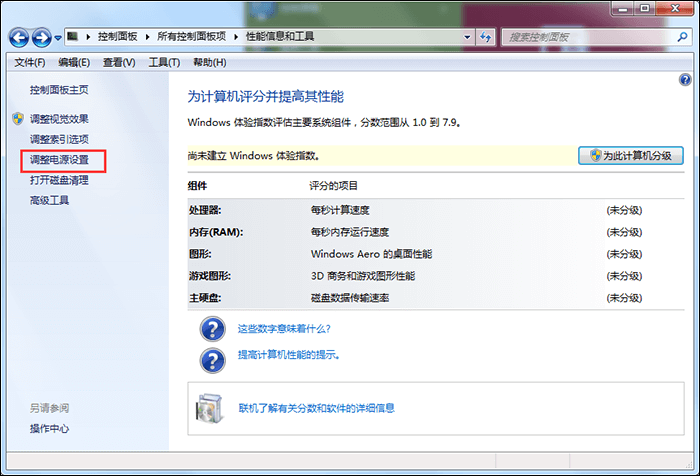Refresh the page with the refresh icon
This screenshot has height=476, width=700.
(486, 37)
